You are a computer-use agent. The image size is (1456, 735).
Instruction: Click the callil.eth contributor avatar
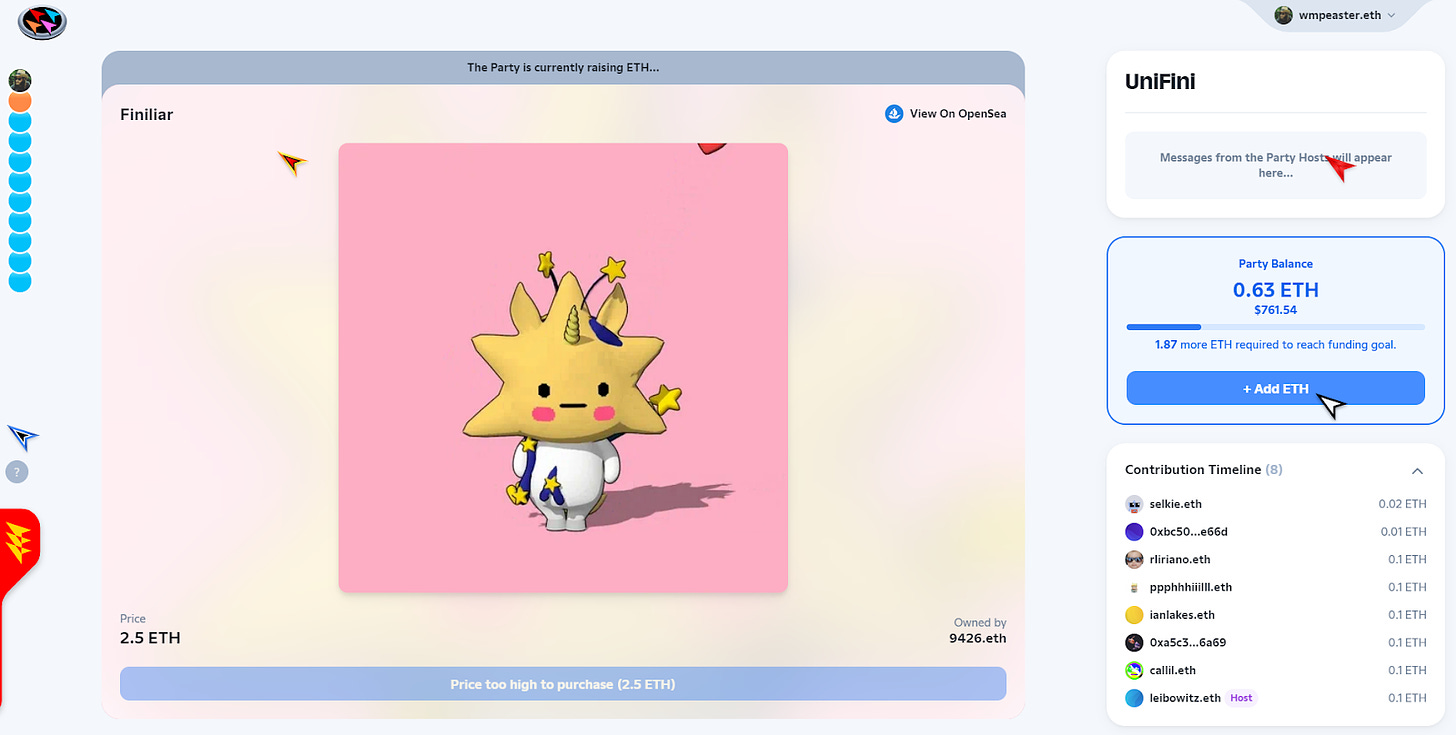click(1134, 671)
